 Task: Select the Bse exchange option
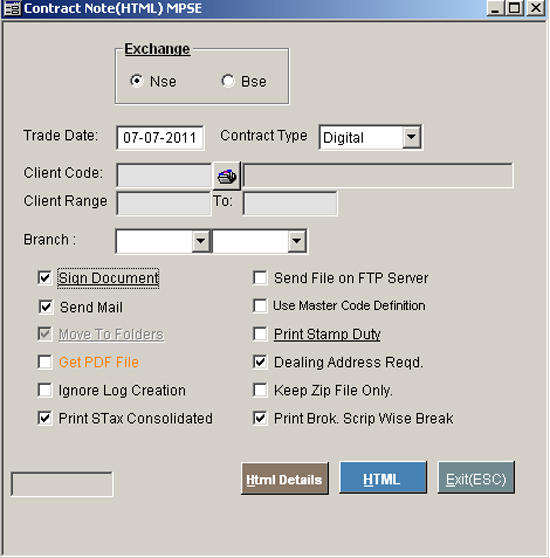pyautogui.click(x=228, y=81)
